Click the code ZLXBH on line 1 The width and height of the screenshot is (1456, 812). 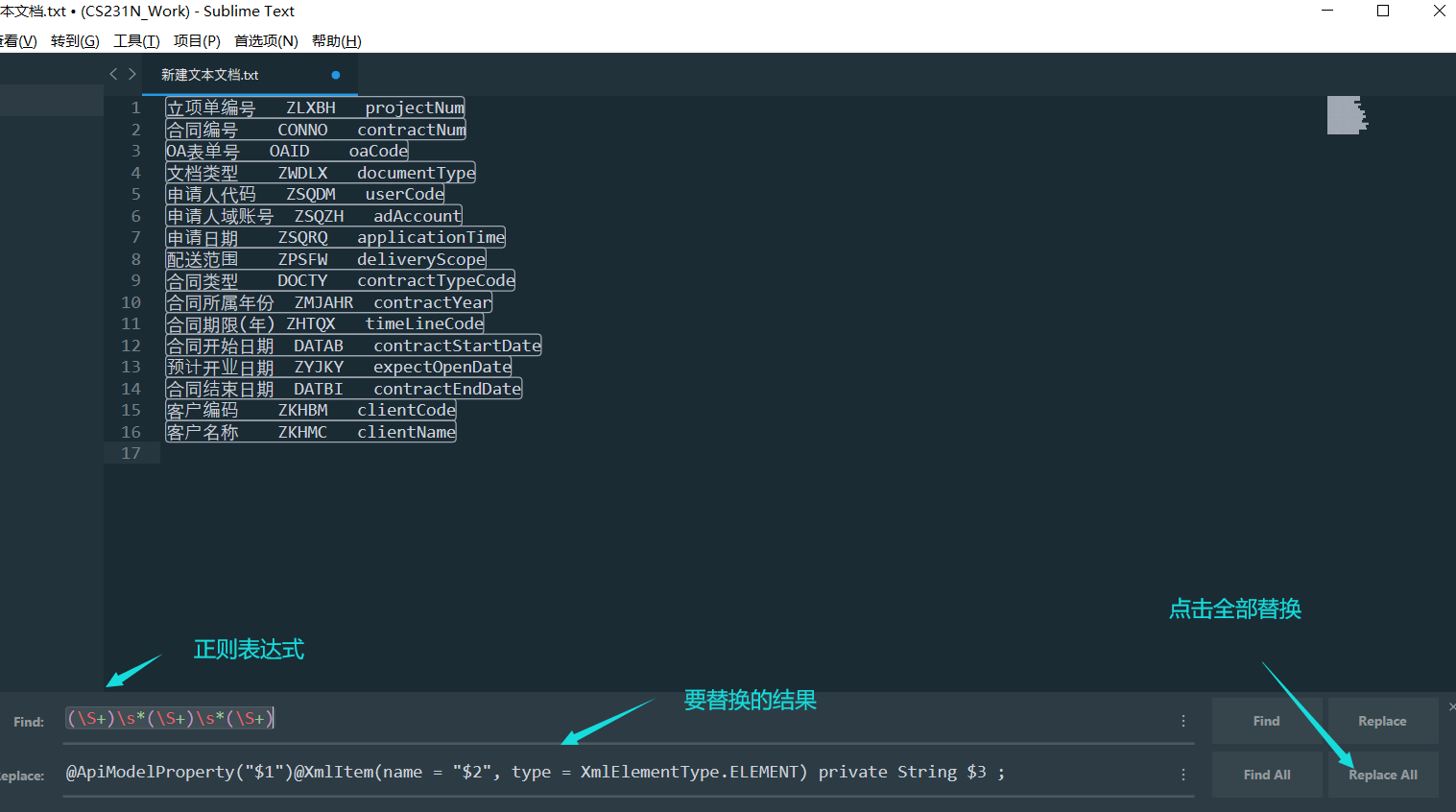click(311, 107)
